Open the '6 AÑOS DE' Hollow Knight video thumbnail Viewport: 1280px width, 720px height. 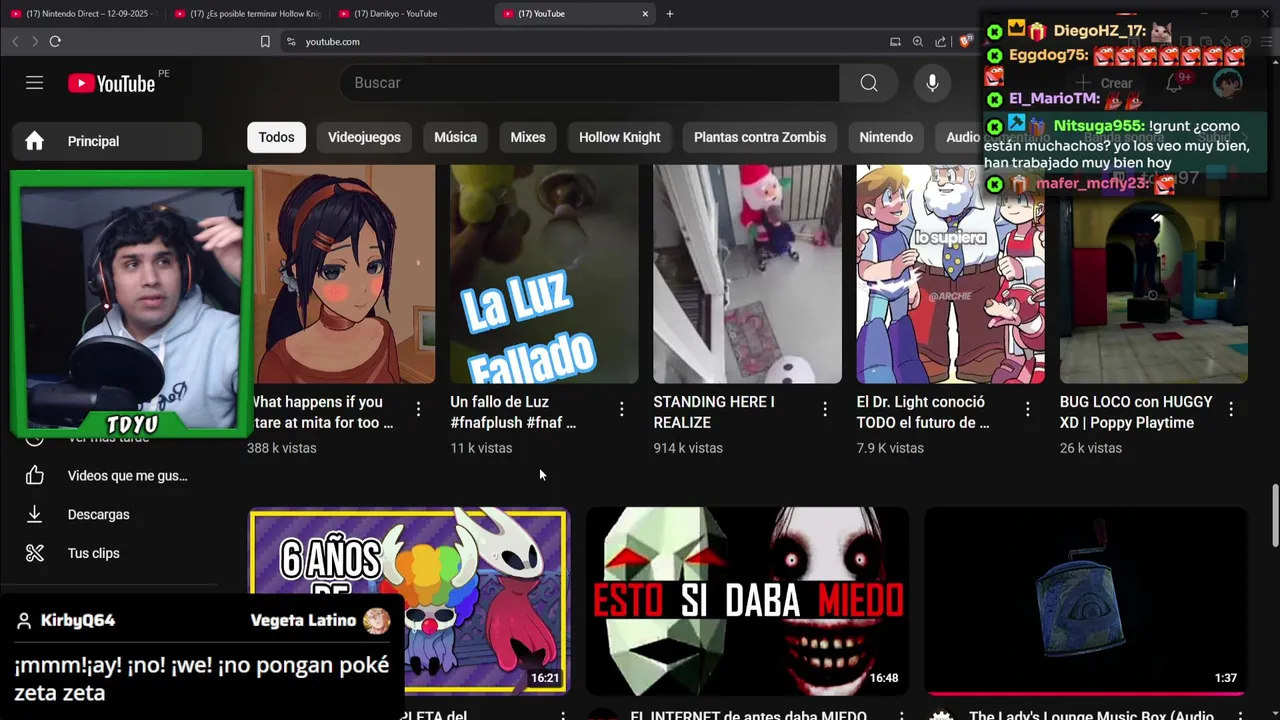pyautogui.click(x=409, y=601)
